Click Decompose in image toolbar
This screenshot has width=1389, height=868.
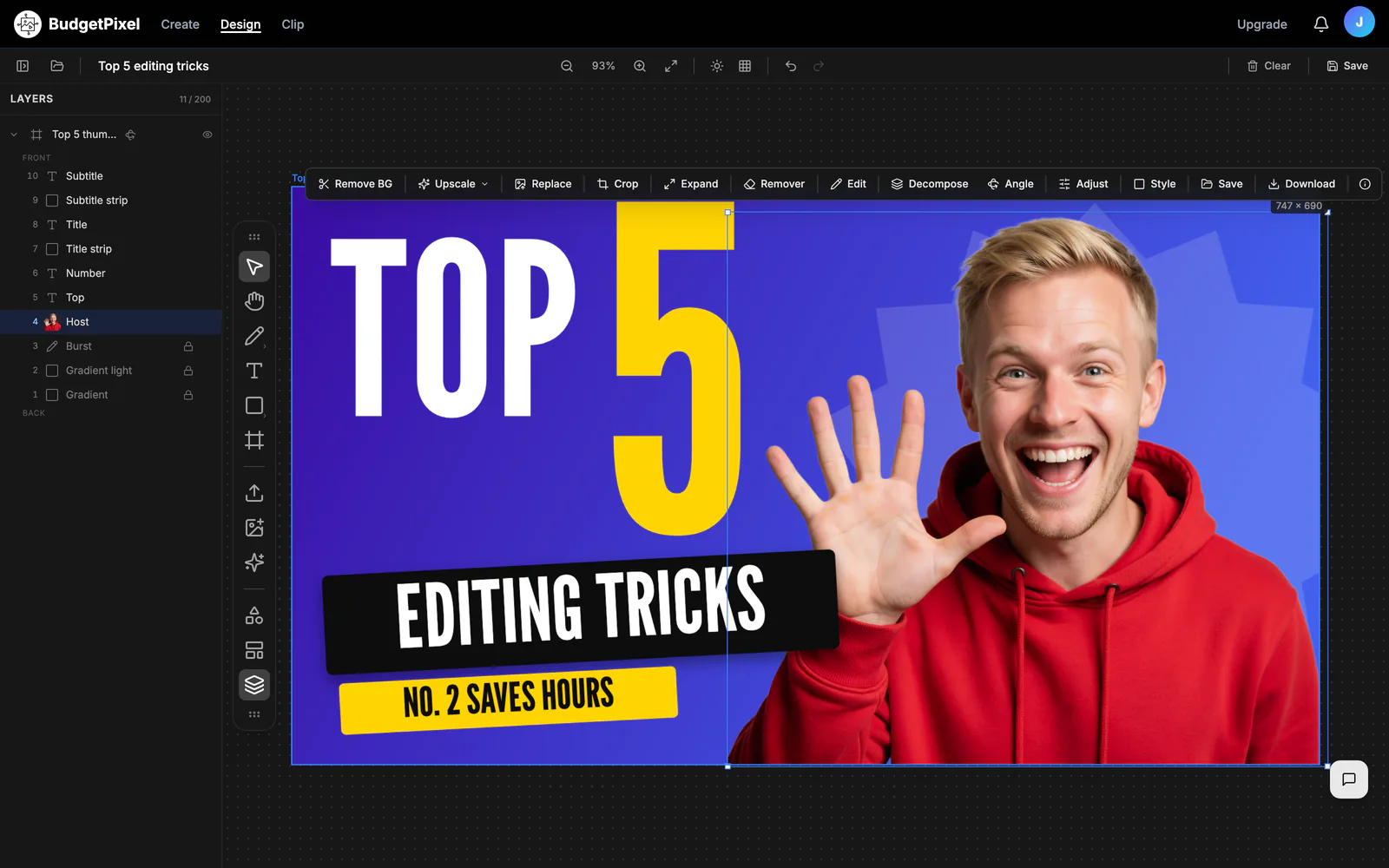(930, 184)
